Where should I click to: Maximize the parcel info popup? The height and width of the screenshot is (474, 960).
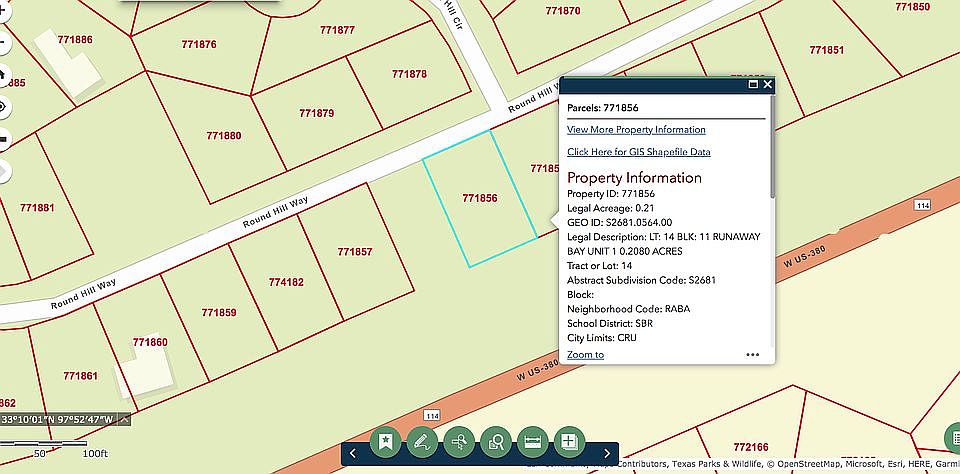[753, 85]
